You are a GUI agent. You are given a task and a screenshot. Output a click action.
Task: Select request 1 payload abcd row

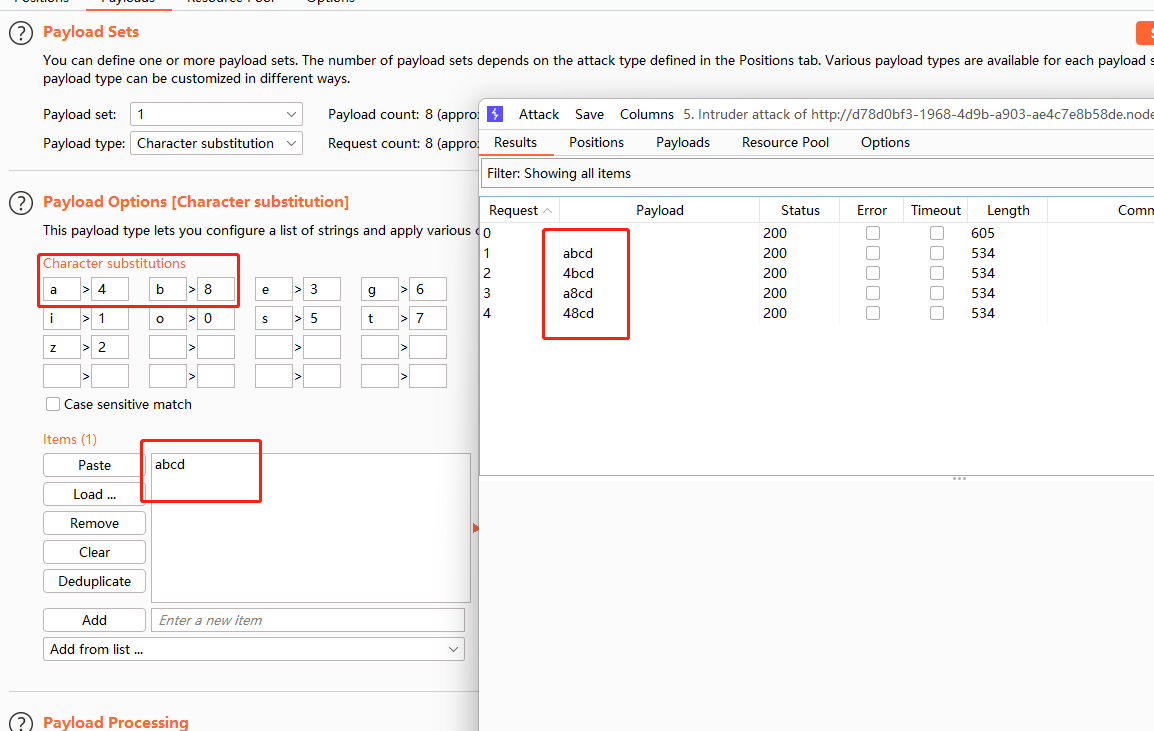[x=817, y=253]
